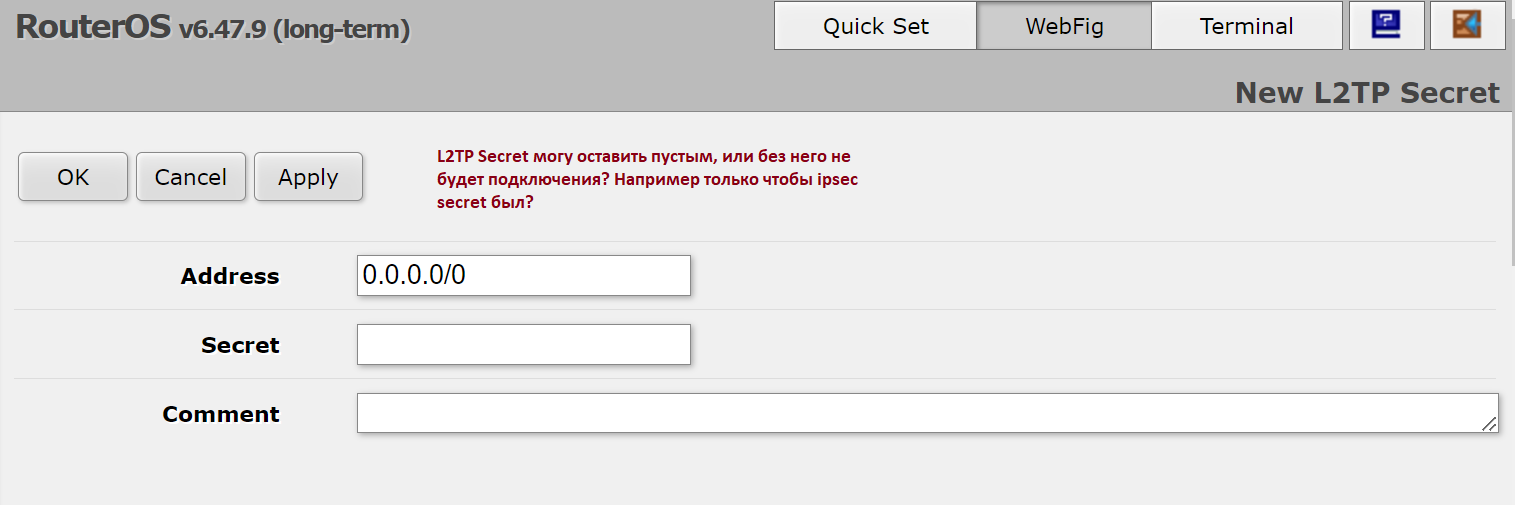
Task: Click into the empty Secret field
Action: coord(524,344)
